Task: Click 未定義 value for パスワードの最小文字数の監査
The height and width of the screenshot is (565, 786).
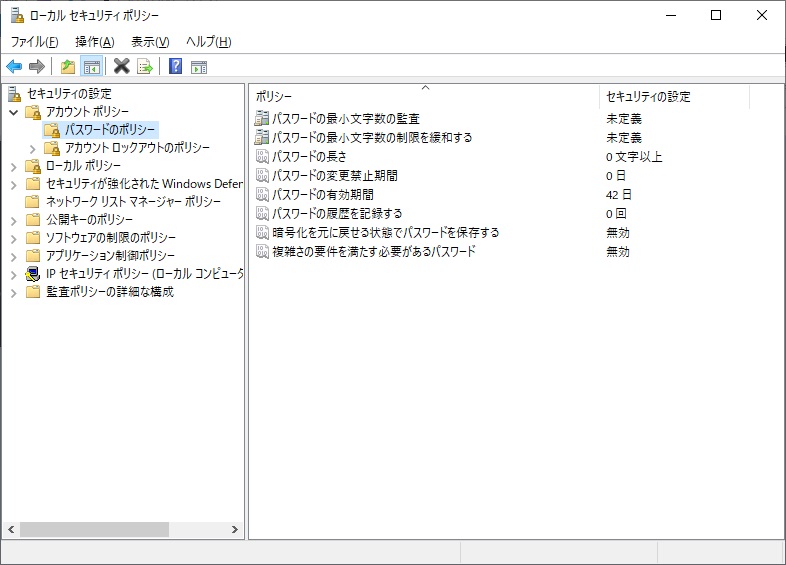Action: pyautogui.click(x=624, y=119)
